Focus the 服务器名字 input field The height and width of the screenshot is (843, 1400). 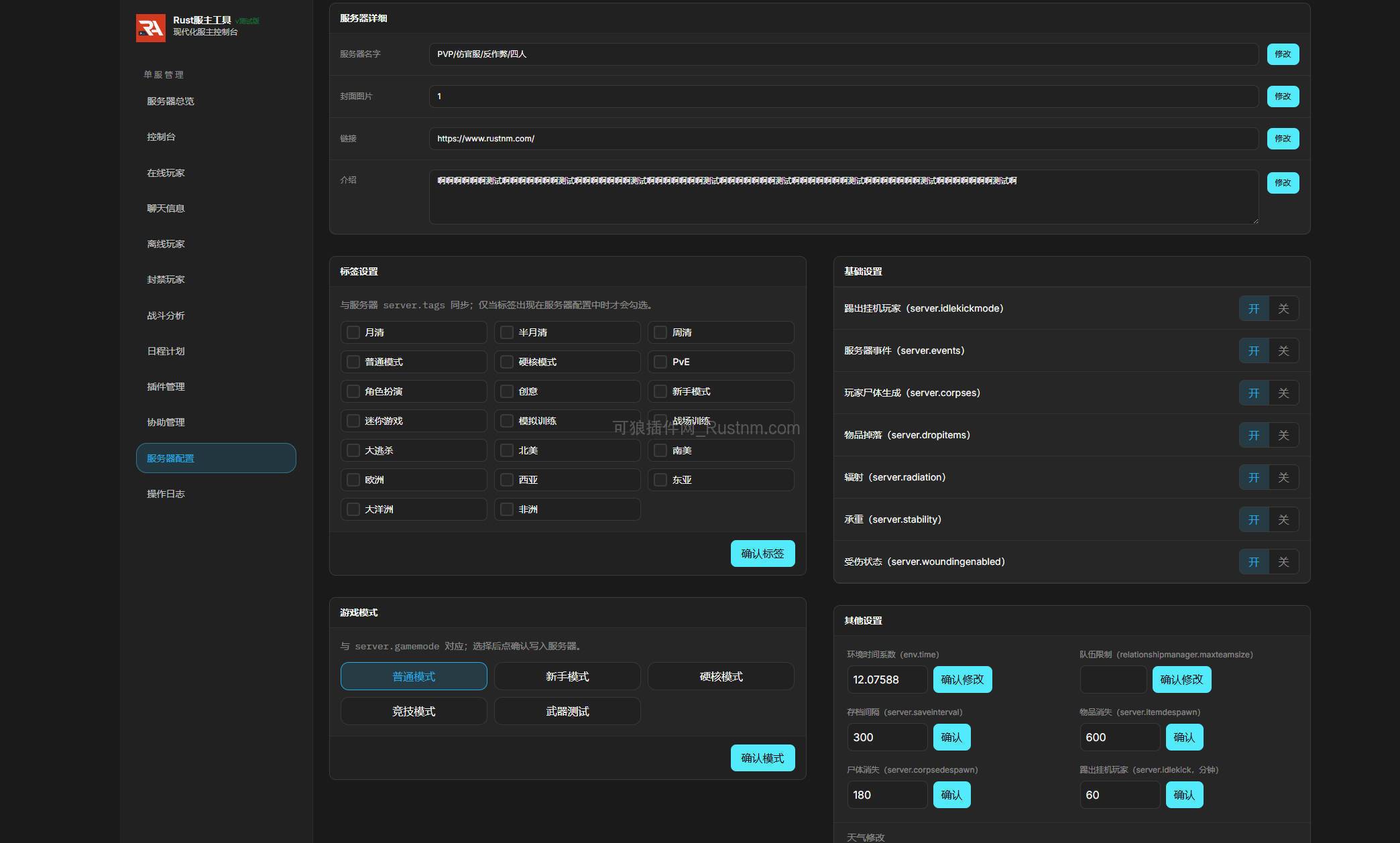coord(843,54)
